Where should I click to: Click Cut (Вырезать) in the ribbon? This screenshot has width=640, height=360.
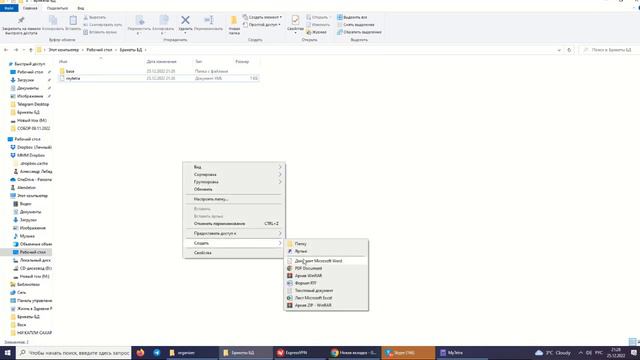(x=95, y=17)
